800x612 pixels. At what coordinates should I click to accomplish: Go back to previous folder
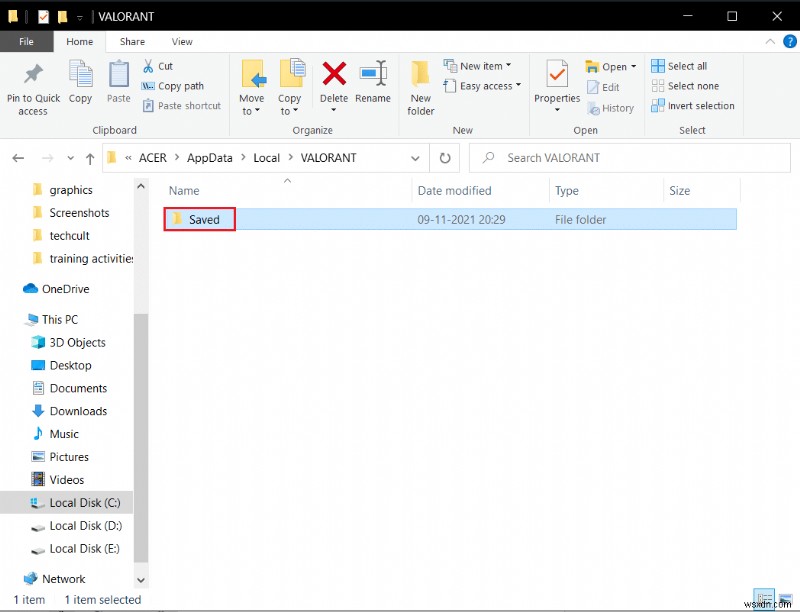click(x=18, y=158)
